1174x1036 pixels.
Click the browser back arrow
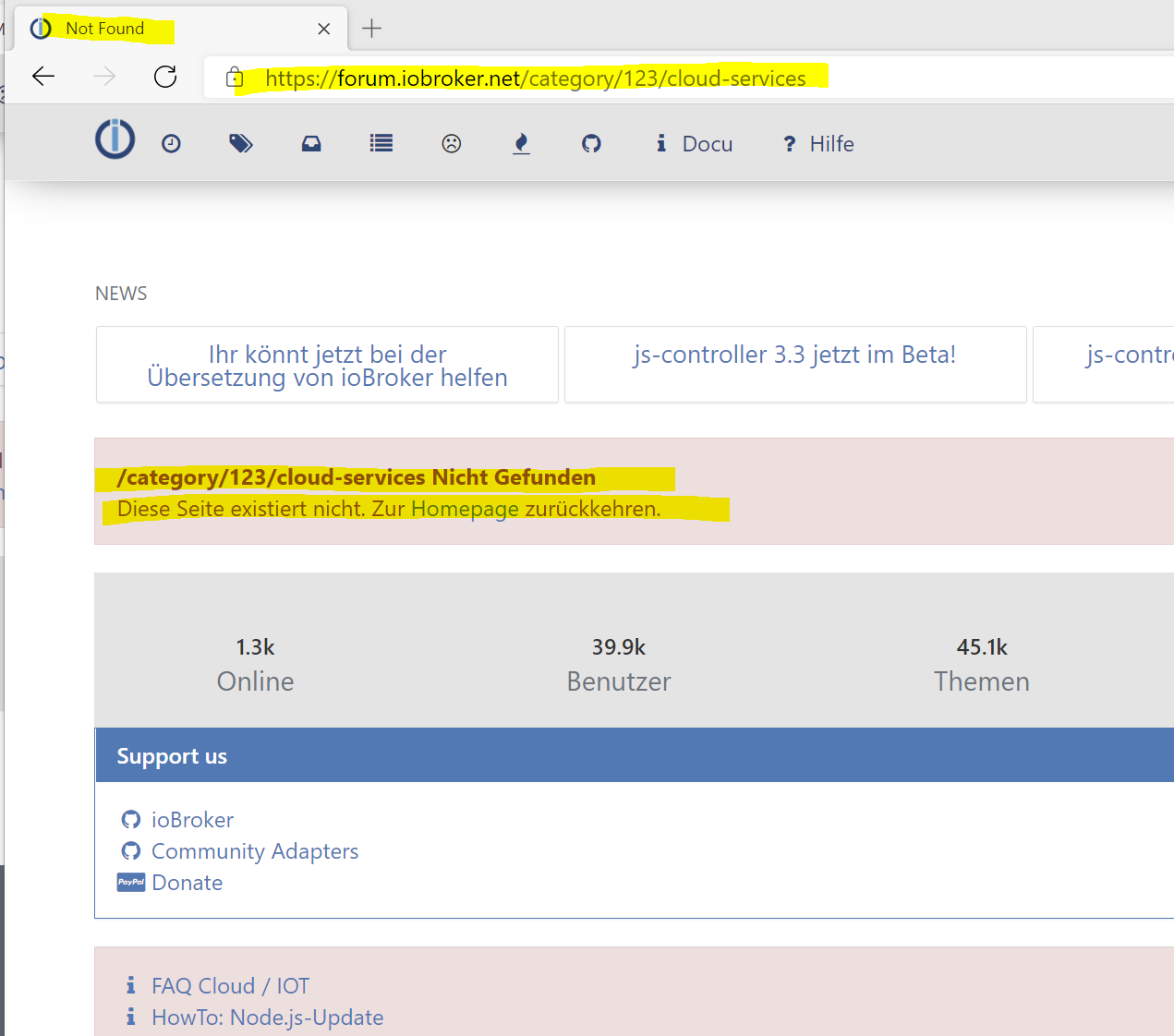click(x=43, y=77)
